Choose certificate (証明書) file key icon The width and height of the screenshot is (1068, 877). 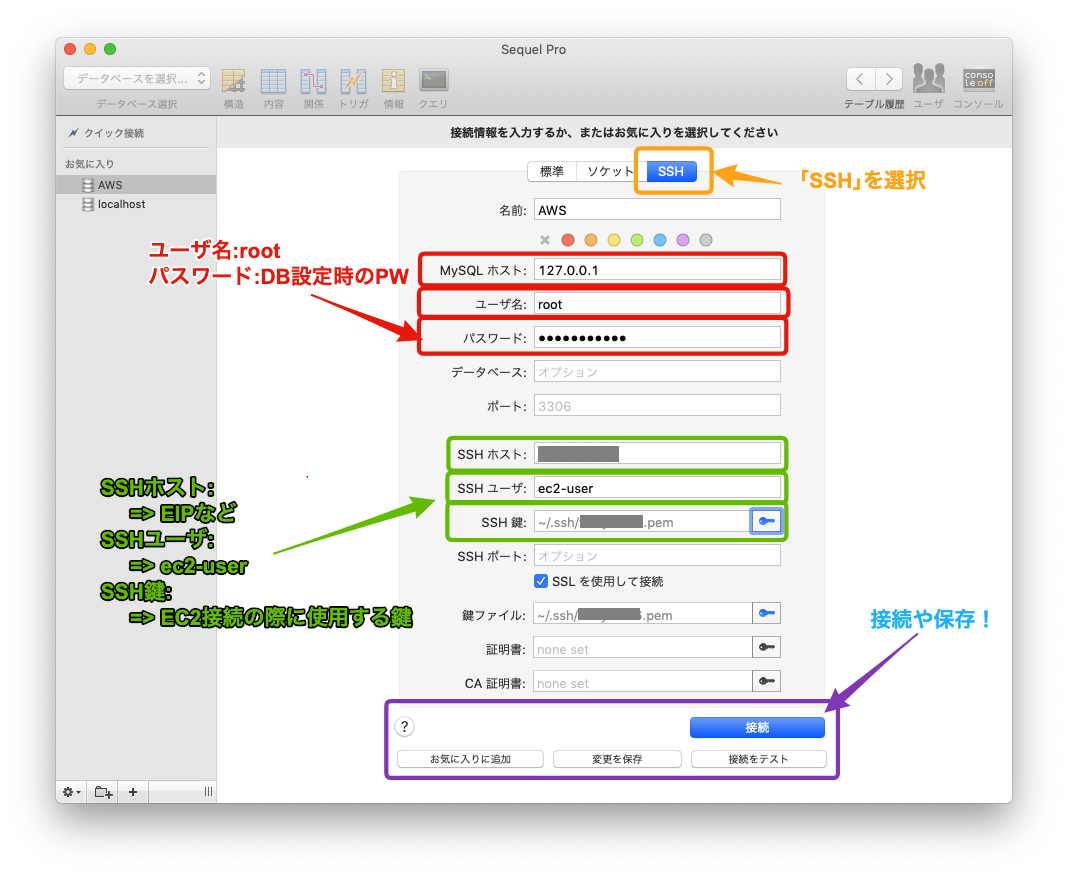(766, 648)
